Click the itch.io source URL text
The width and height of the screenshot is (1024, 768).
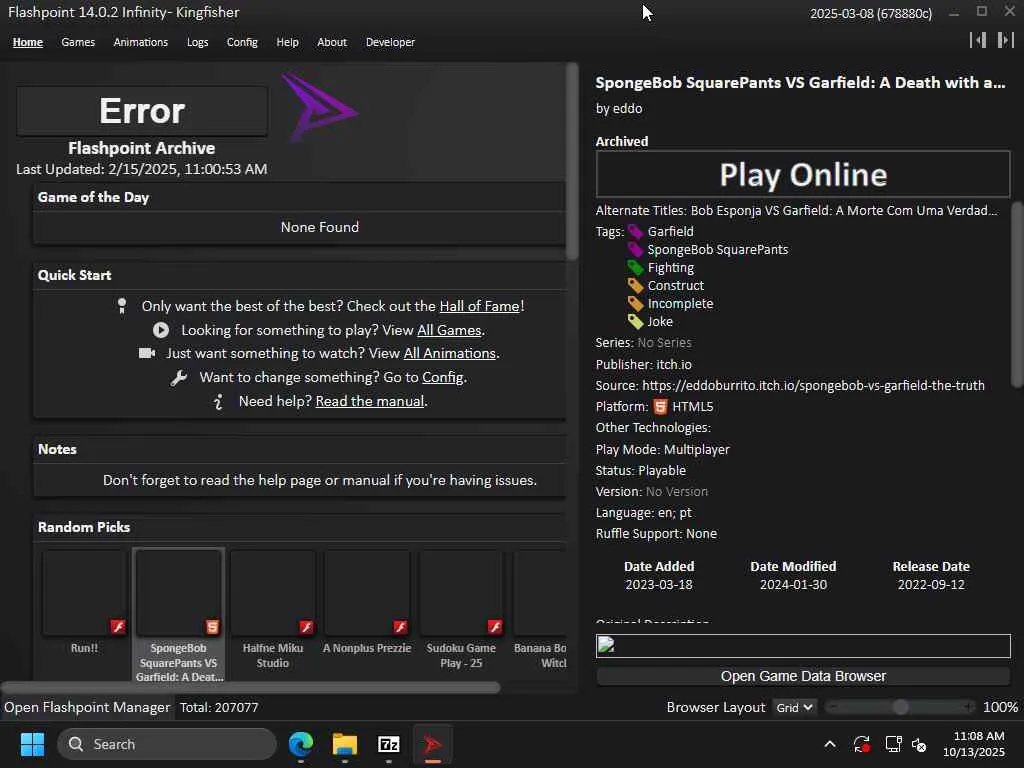813,385
